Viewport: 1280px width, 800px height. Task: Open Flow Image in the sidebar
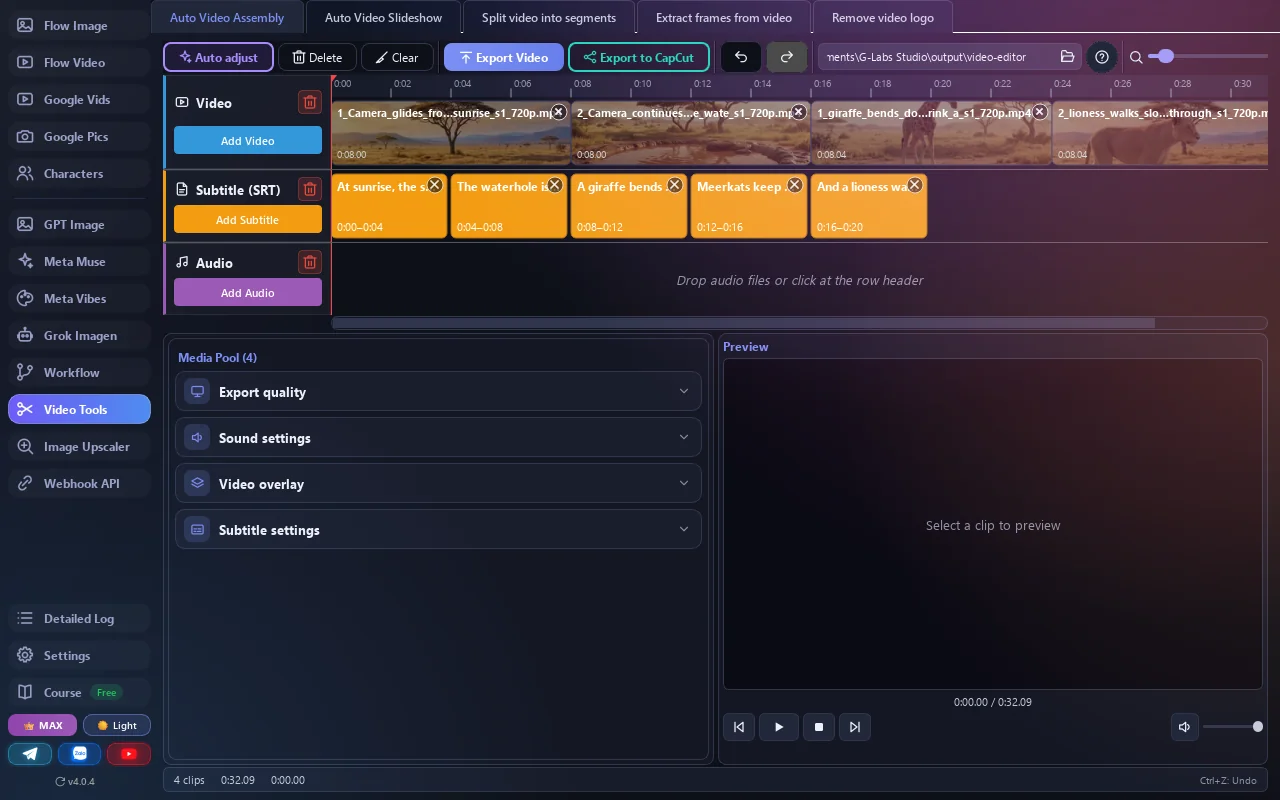click(x=79, y=26)
